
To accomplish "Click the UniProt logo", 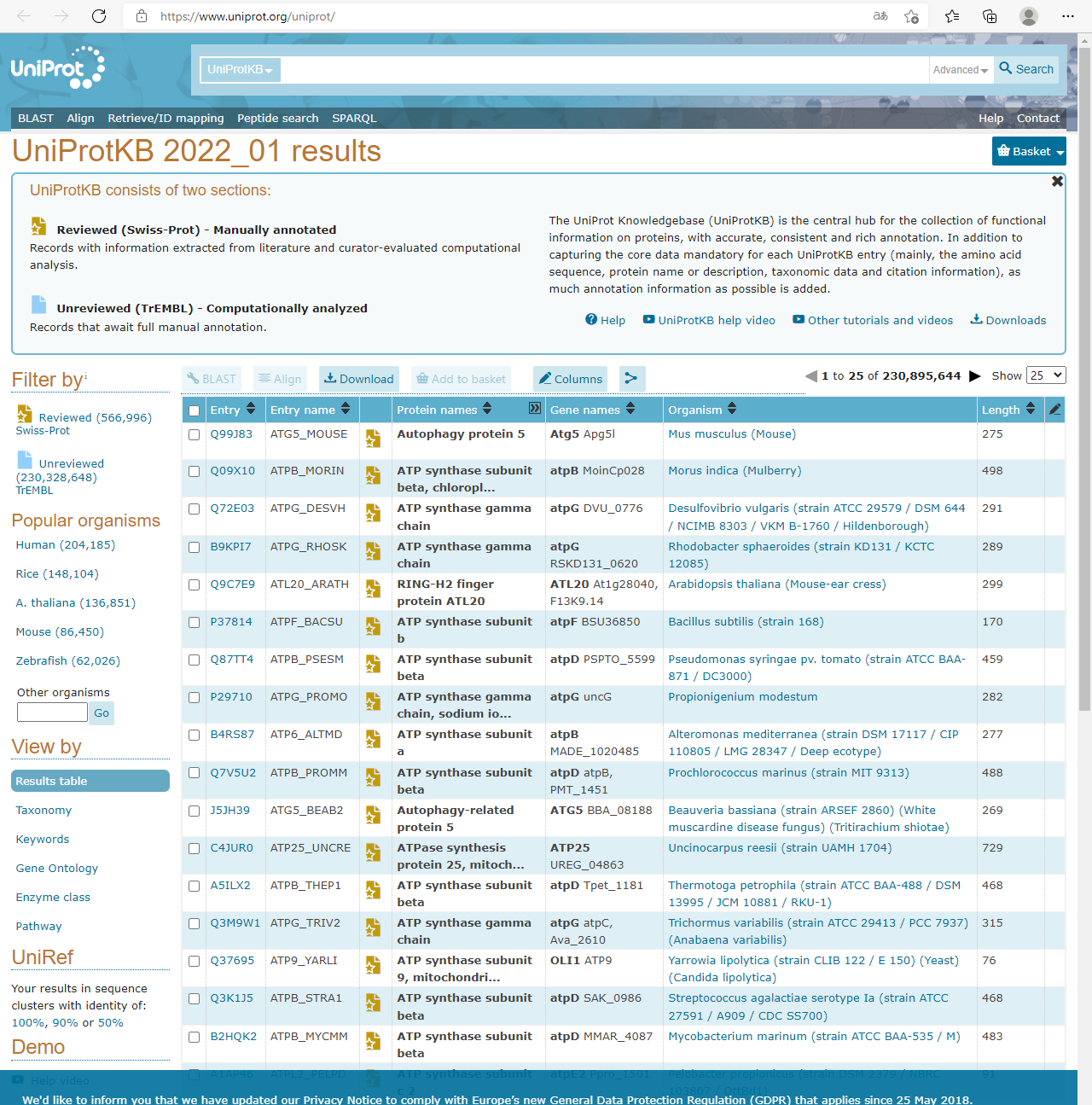I will point(57,68).
